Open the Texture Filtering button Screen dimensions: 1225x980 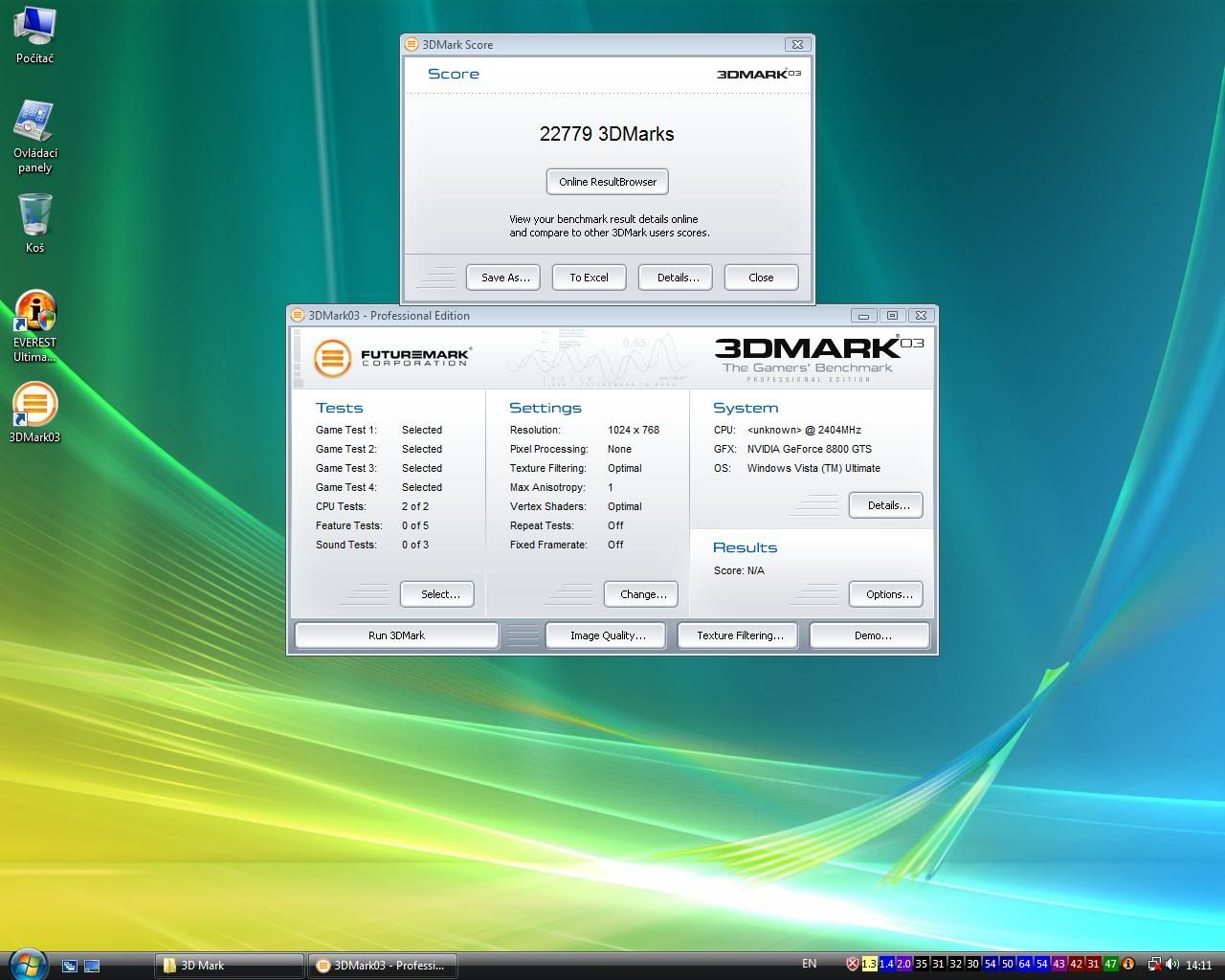pos(738,635)
